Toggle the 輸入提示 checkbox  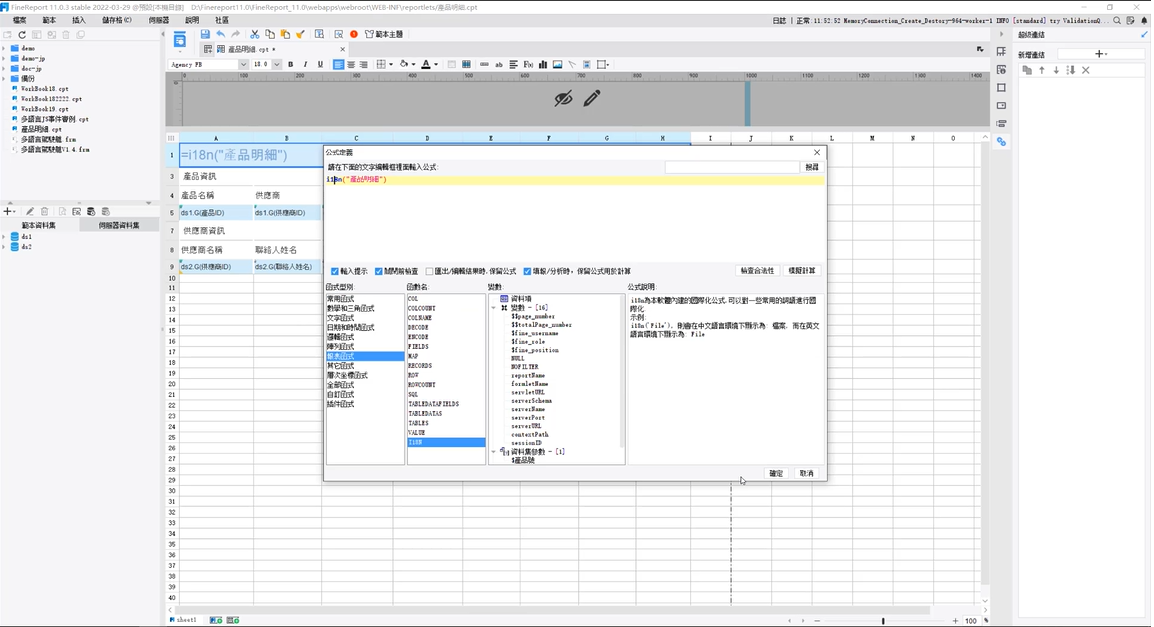[x=335, y=272]
